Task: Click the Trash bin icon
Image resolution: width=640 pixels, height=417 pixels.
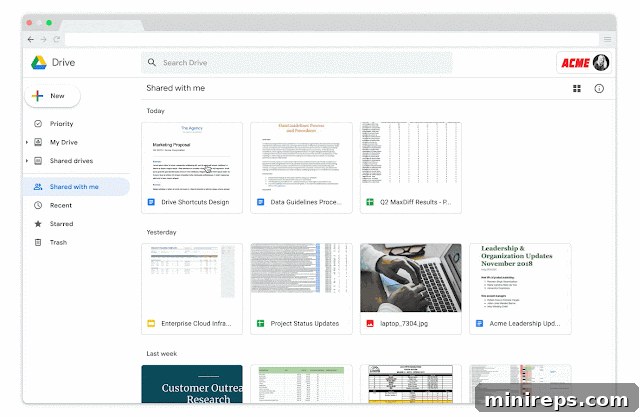Action: tap(38, 242)
